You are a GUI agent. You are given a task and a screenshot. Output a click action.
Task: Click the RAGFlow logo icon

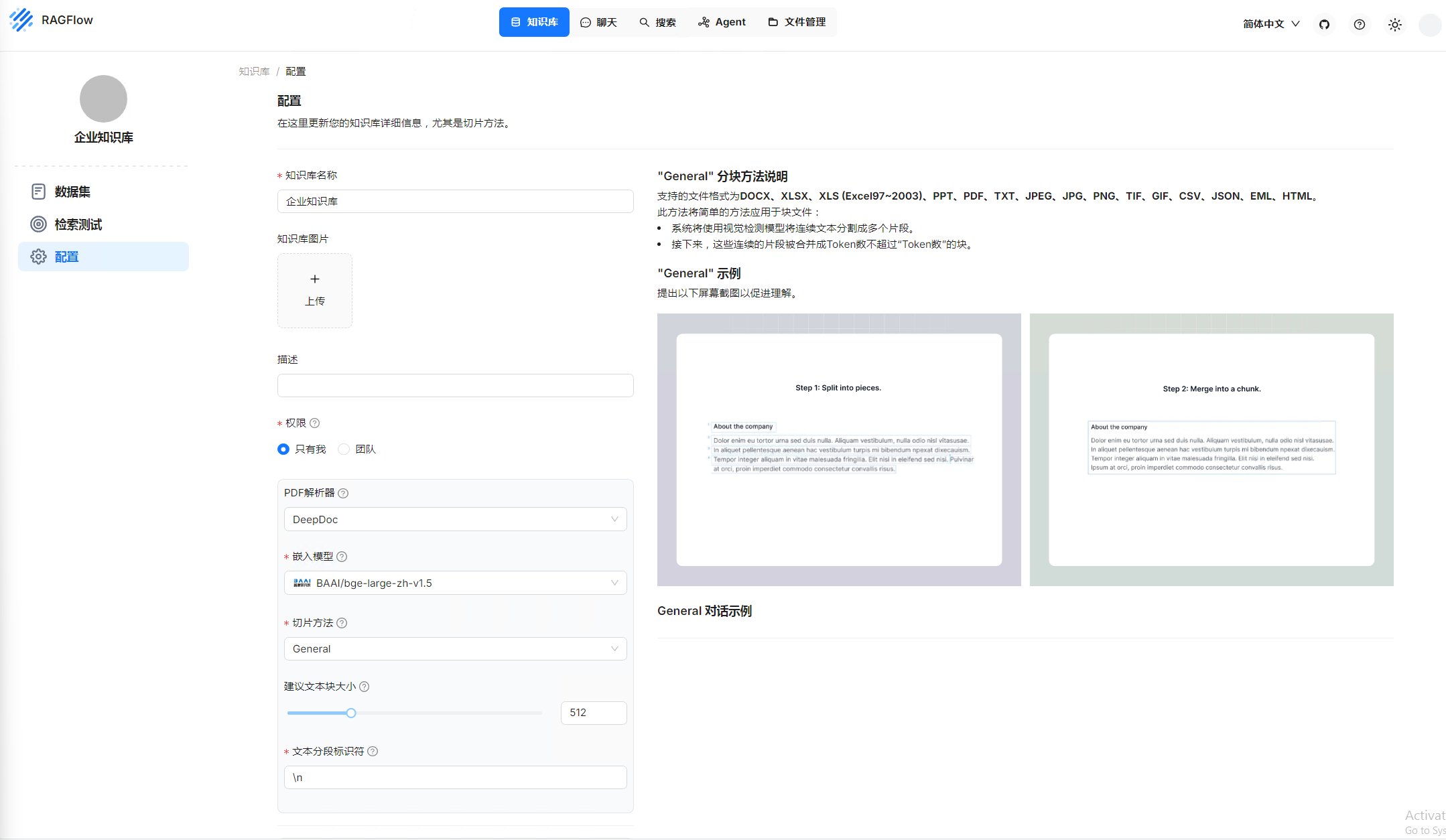[21, 20]
